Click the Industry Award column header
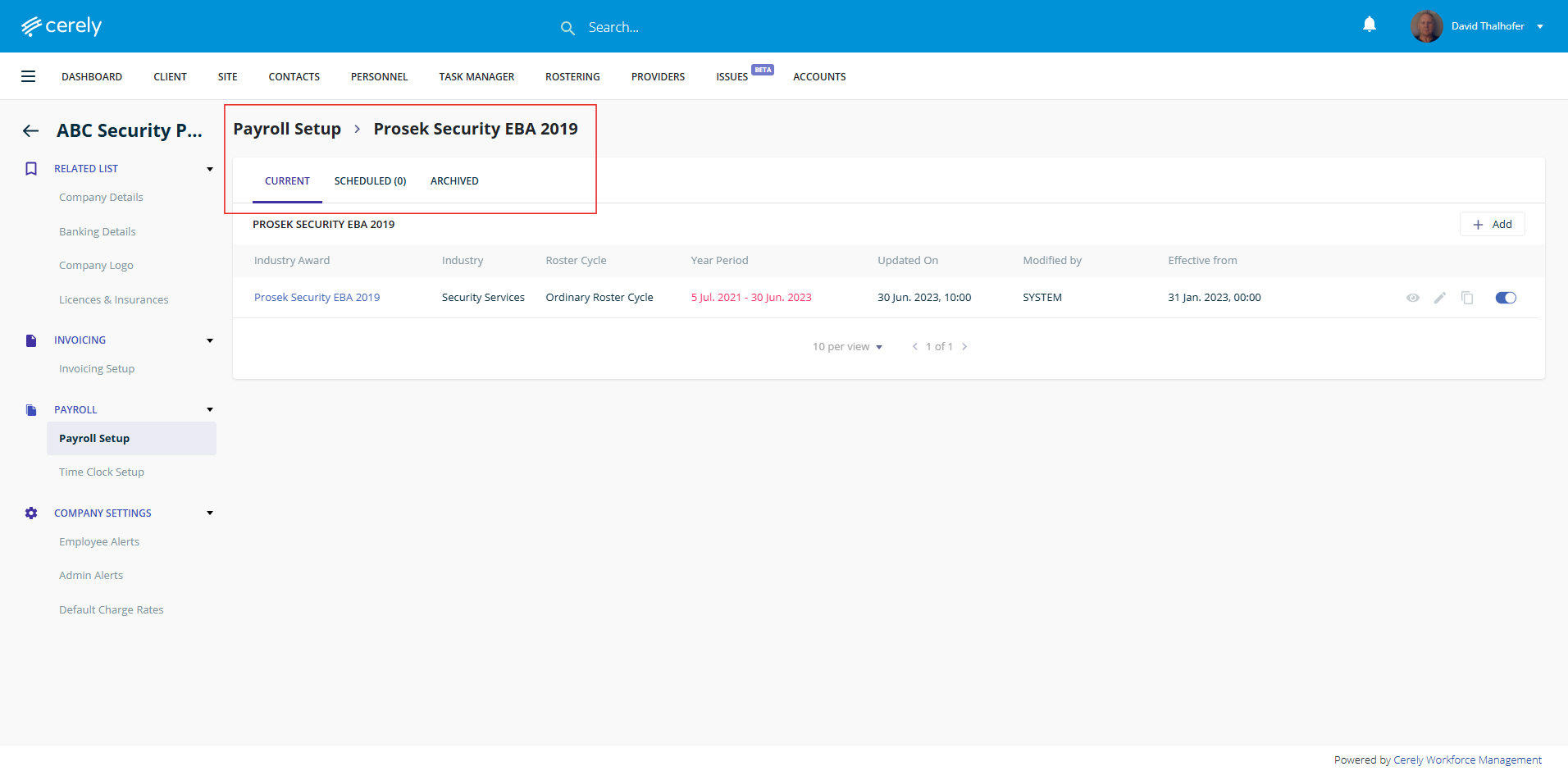The width and height of the screenshot is (1568, 771). 292,261
